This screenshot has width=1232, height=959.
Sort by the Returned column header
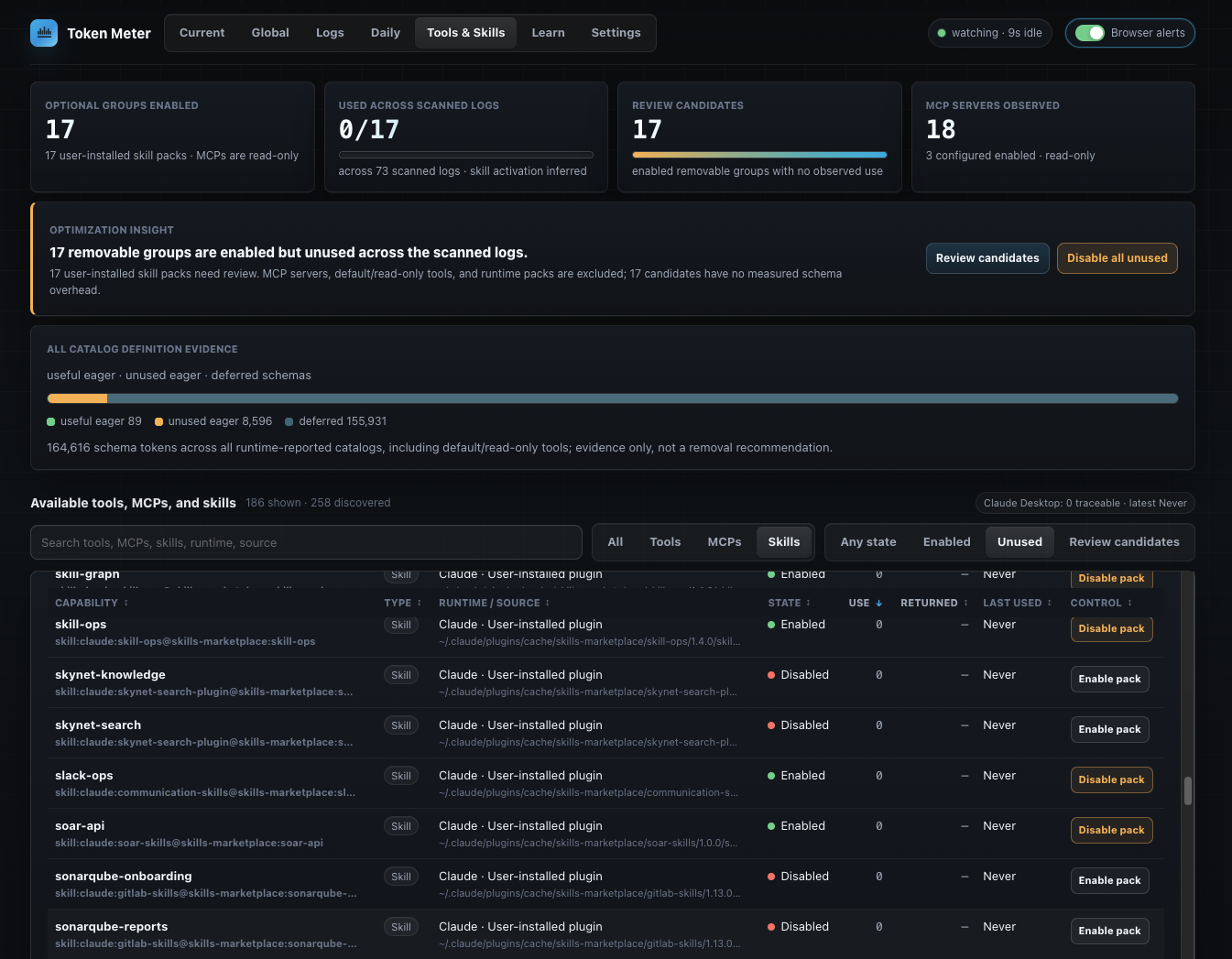pos(934,603)
